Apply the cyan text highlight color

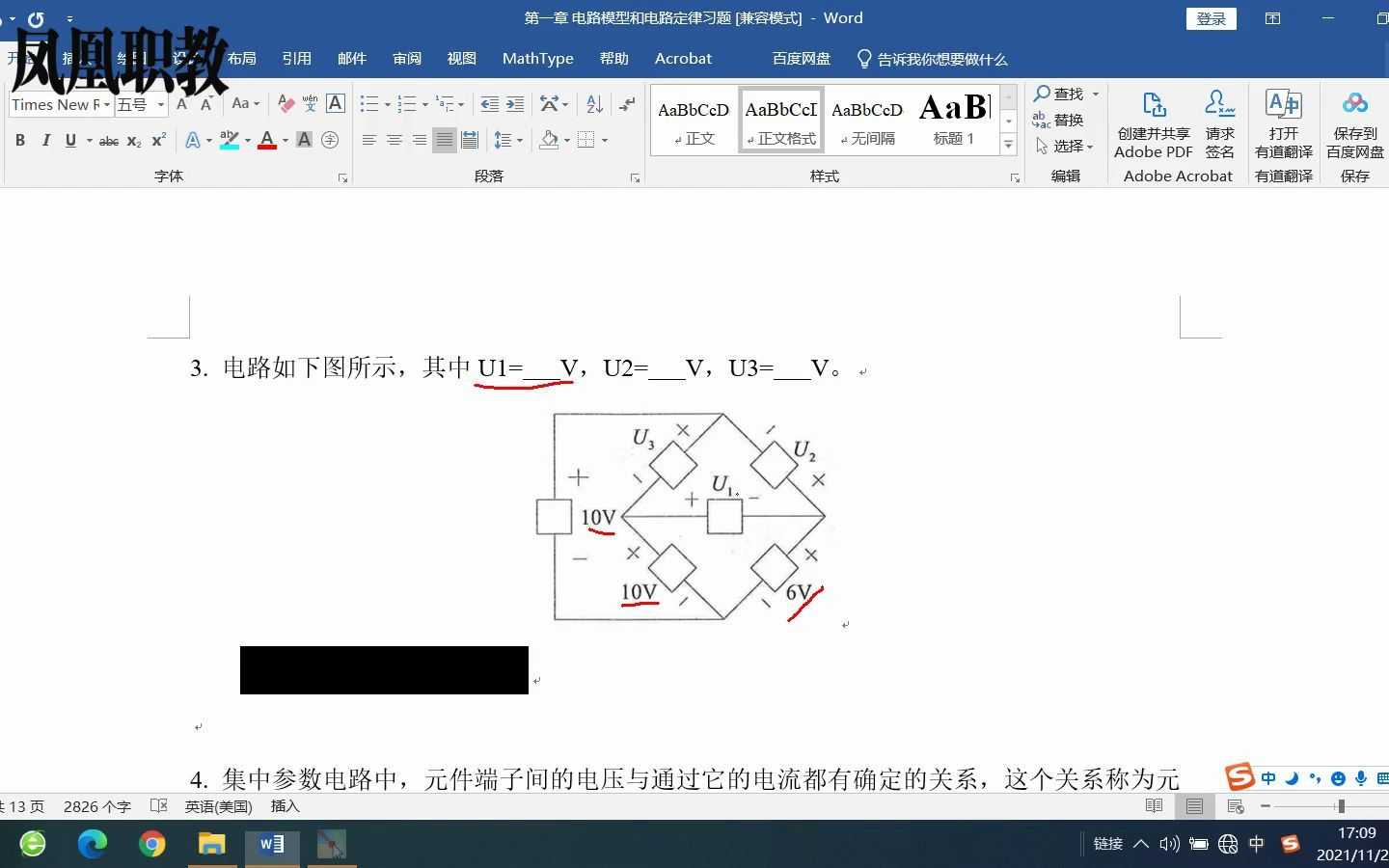coord(230,141)
